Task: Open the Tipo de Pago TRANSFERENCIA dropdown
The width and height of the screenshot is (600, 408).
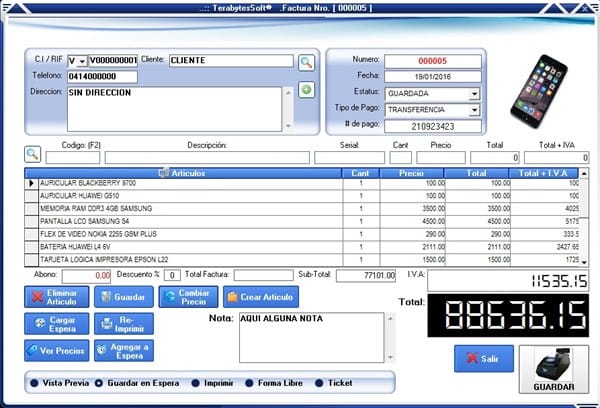Action: pos(474,110)
